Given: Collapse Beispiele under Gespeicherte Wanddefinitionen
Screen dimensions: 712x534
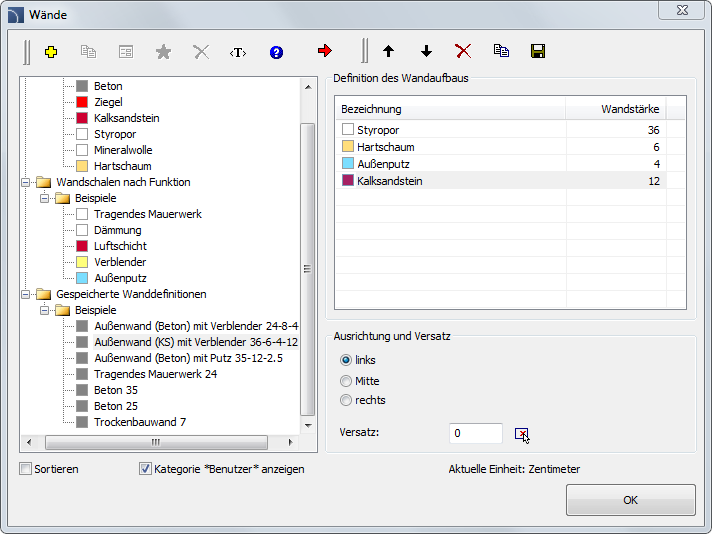Looking at the screenshot, I should point(44,310).
